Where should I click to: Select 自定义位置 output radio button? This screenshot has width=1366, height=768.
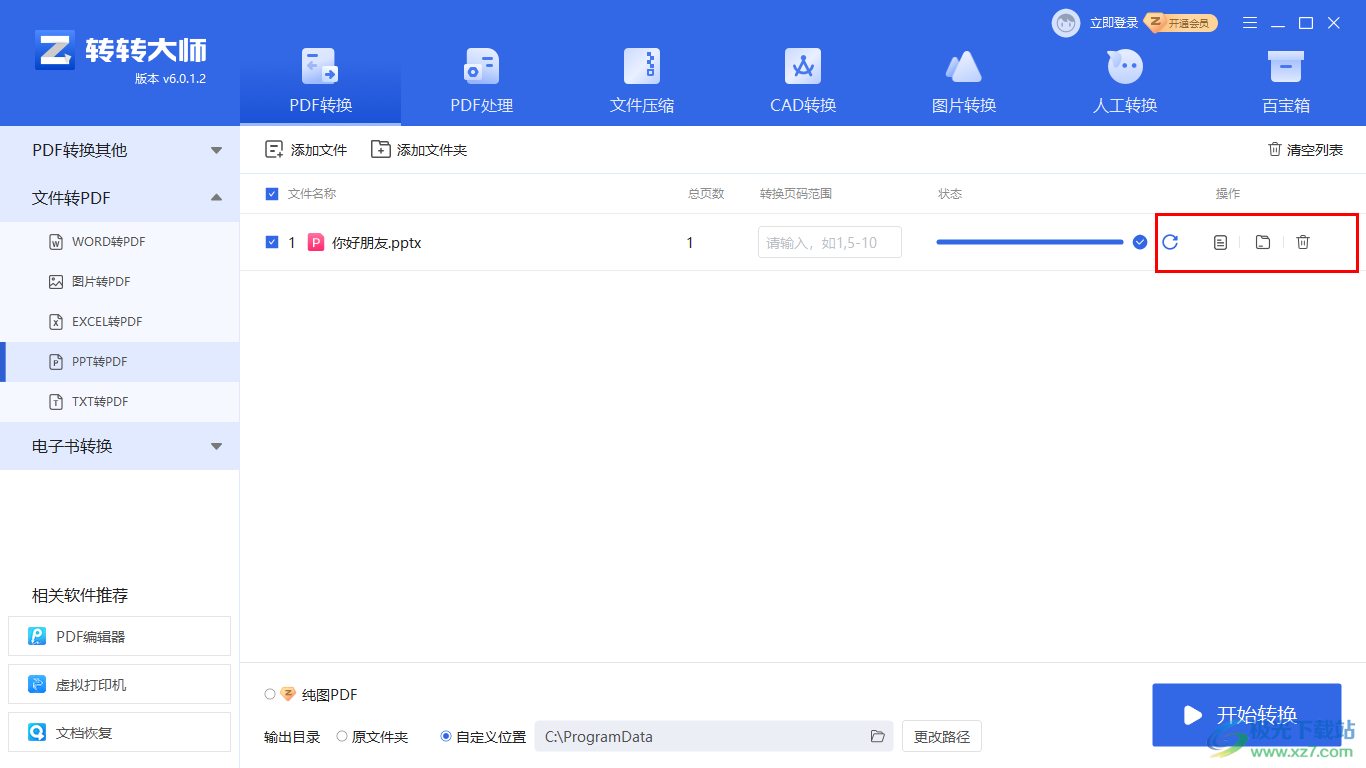pyautogui.click(x=446, y=737)
